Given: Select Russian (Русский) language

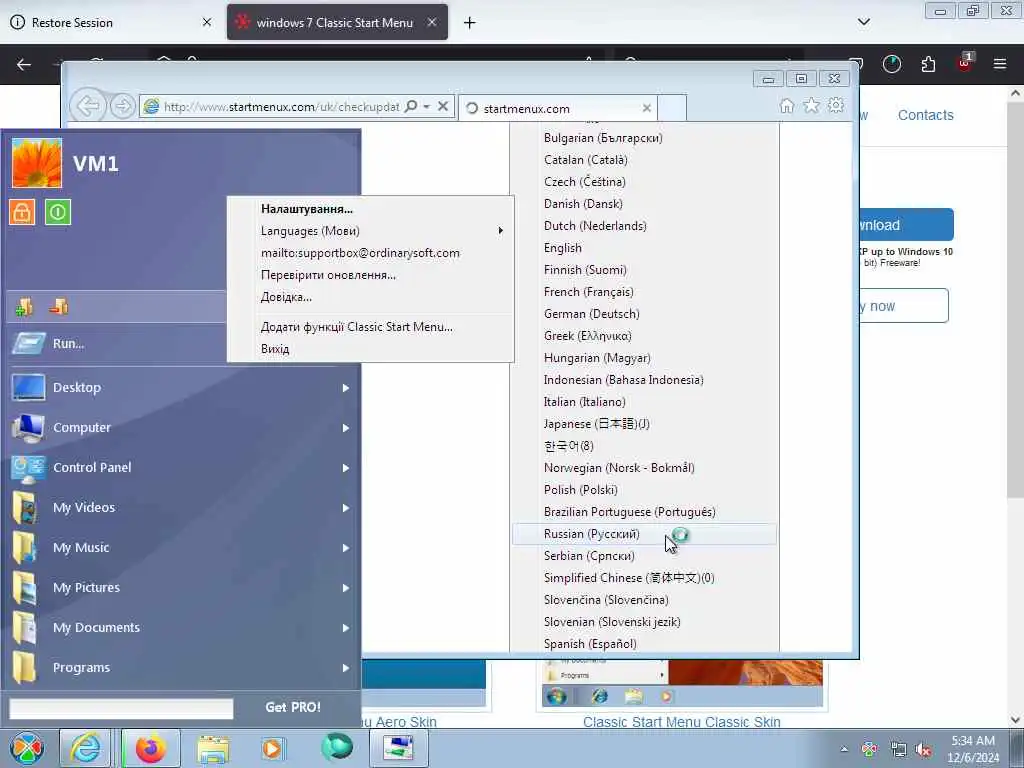Looking at the screenshot, I should click(x=645, y=534).
